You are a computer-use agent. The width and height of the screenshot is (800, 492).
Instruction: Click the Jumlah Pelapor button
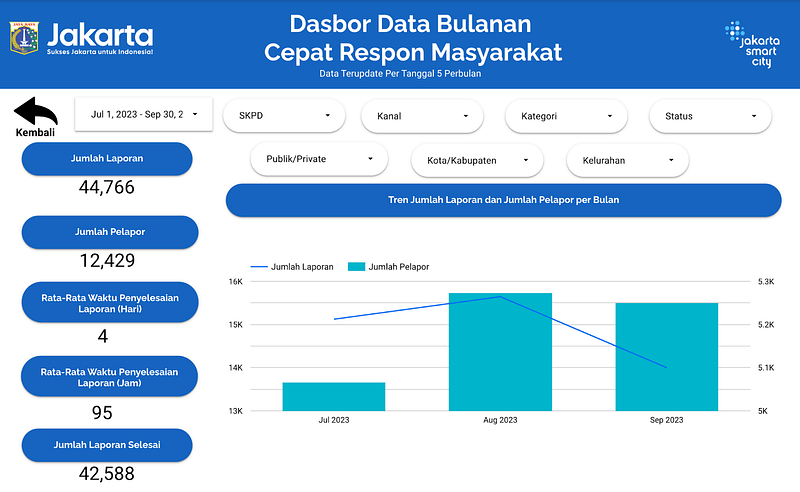click(x=110, y=232)
